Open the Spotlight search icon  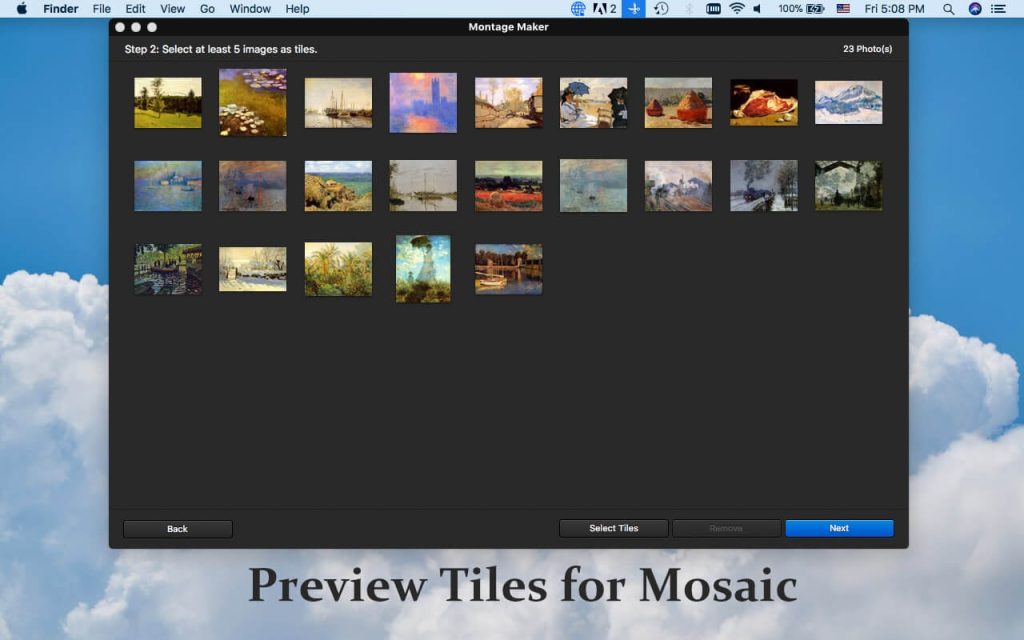(948, 9)
